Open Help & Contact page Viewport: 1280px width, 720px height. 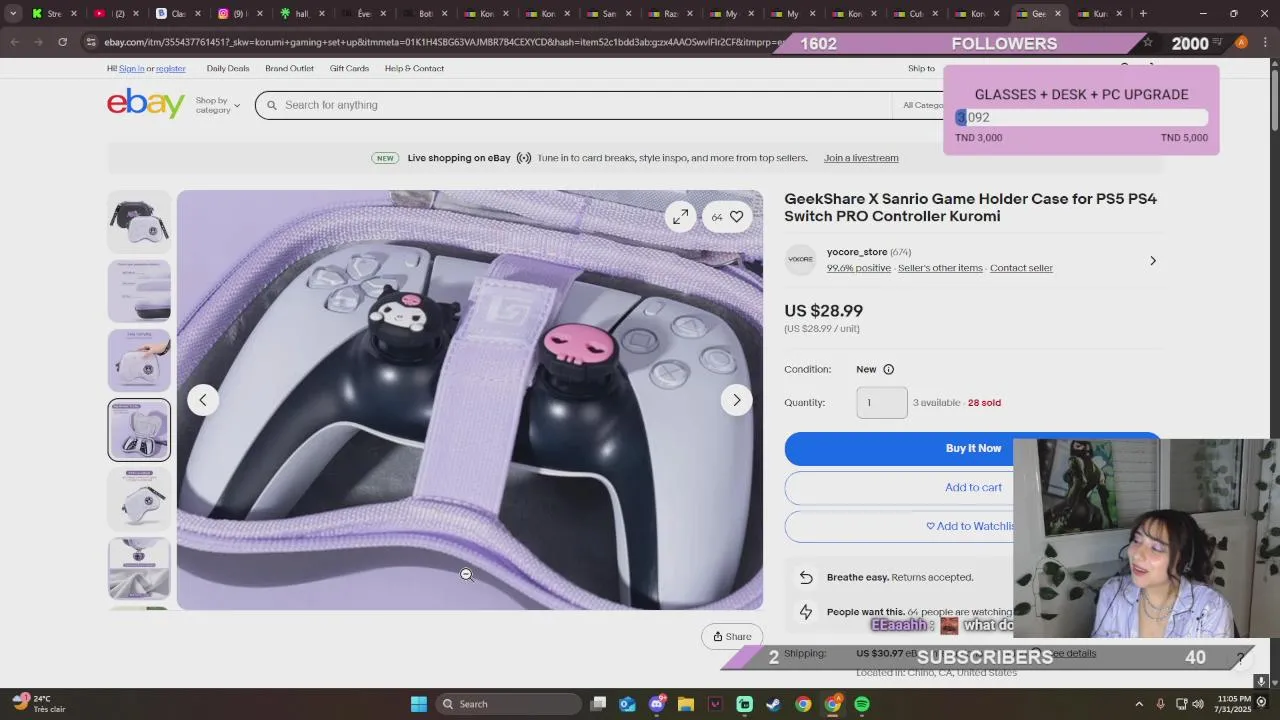click(414, 68)
